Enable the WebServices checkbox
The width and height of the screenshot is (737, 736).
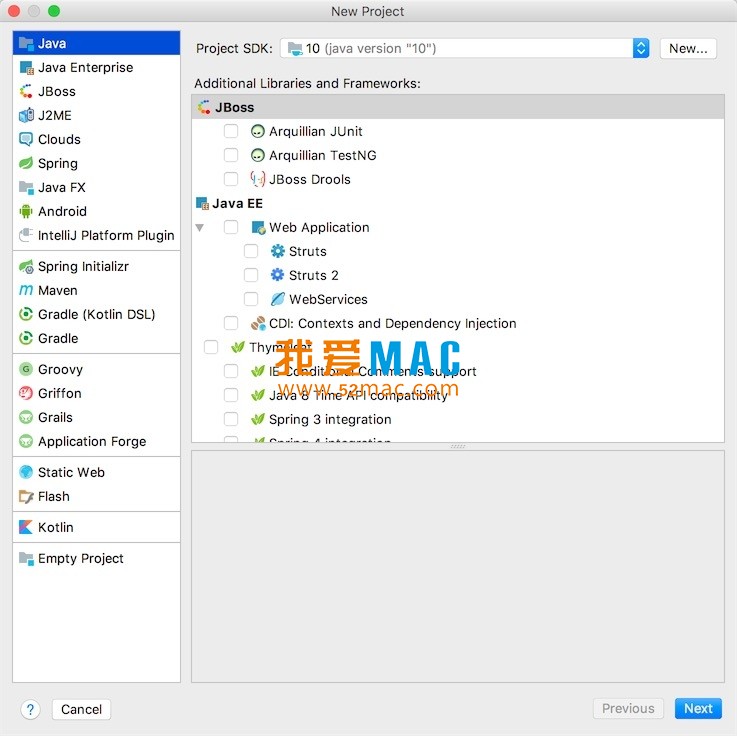(x=251, y=299)
